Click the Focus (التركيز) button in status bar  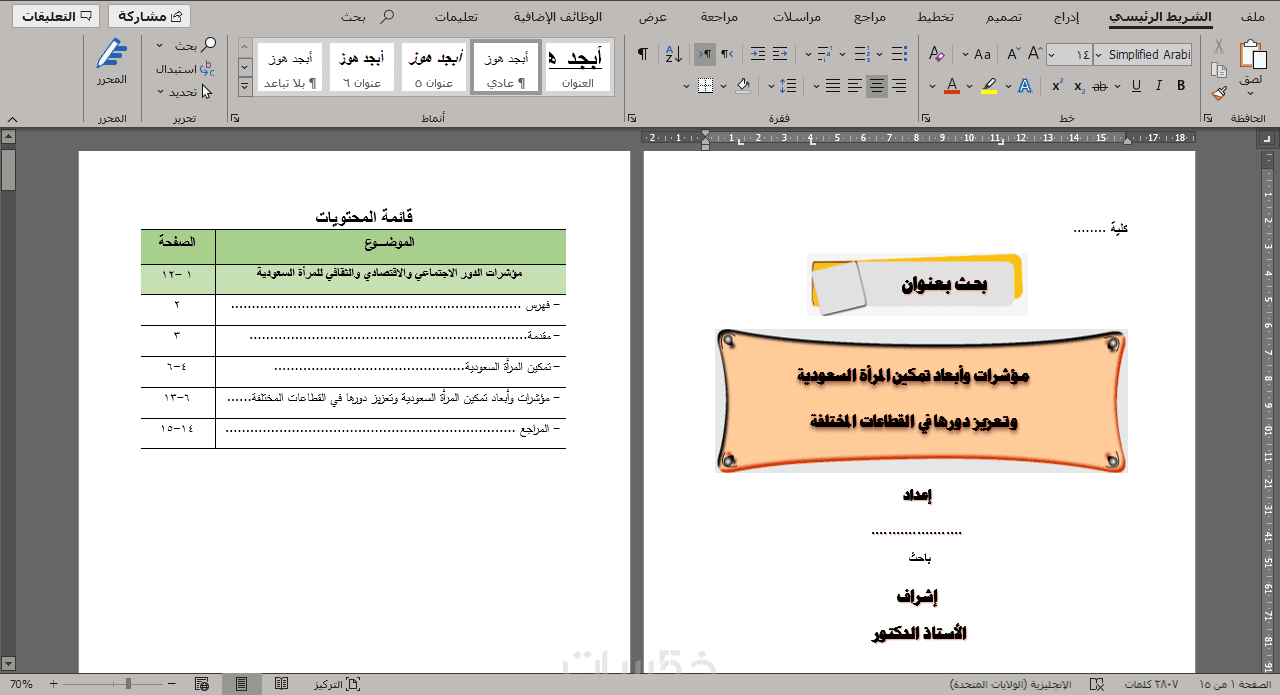pyautogui.click(x=337, y=684)
